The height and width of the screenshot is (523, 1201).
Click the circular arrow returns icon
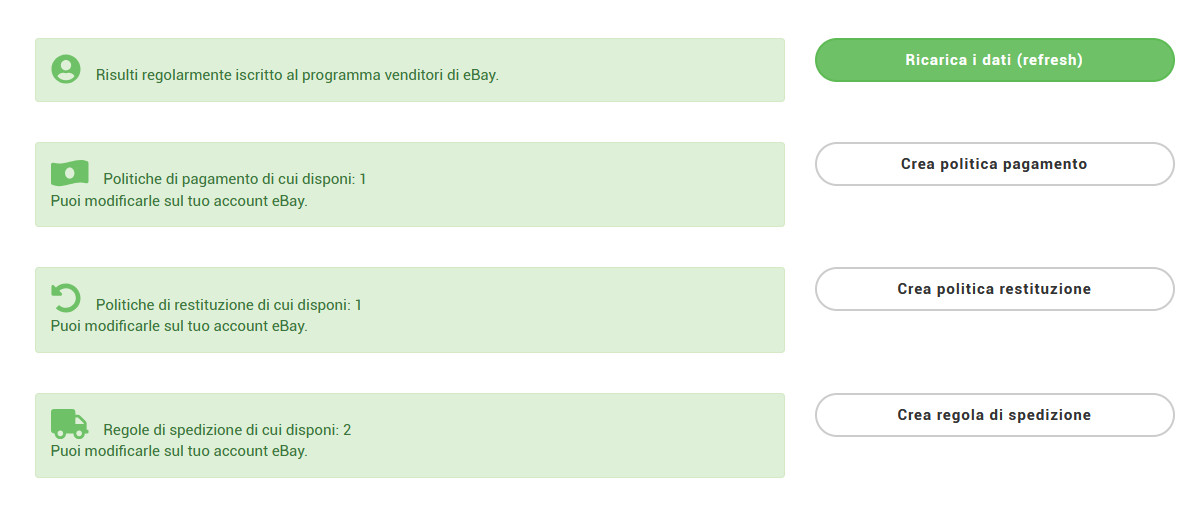click(66, 298)
